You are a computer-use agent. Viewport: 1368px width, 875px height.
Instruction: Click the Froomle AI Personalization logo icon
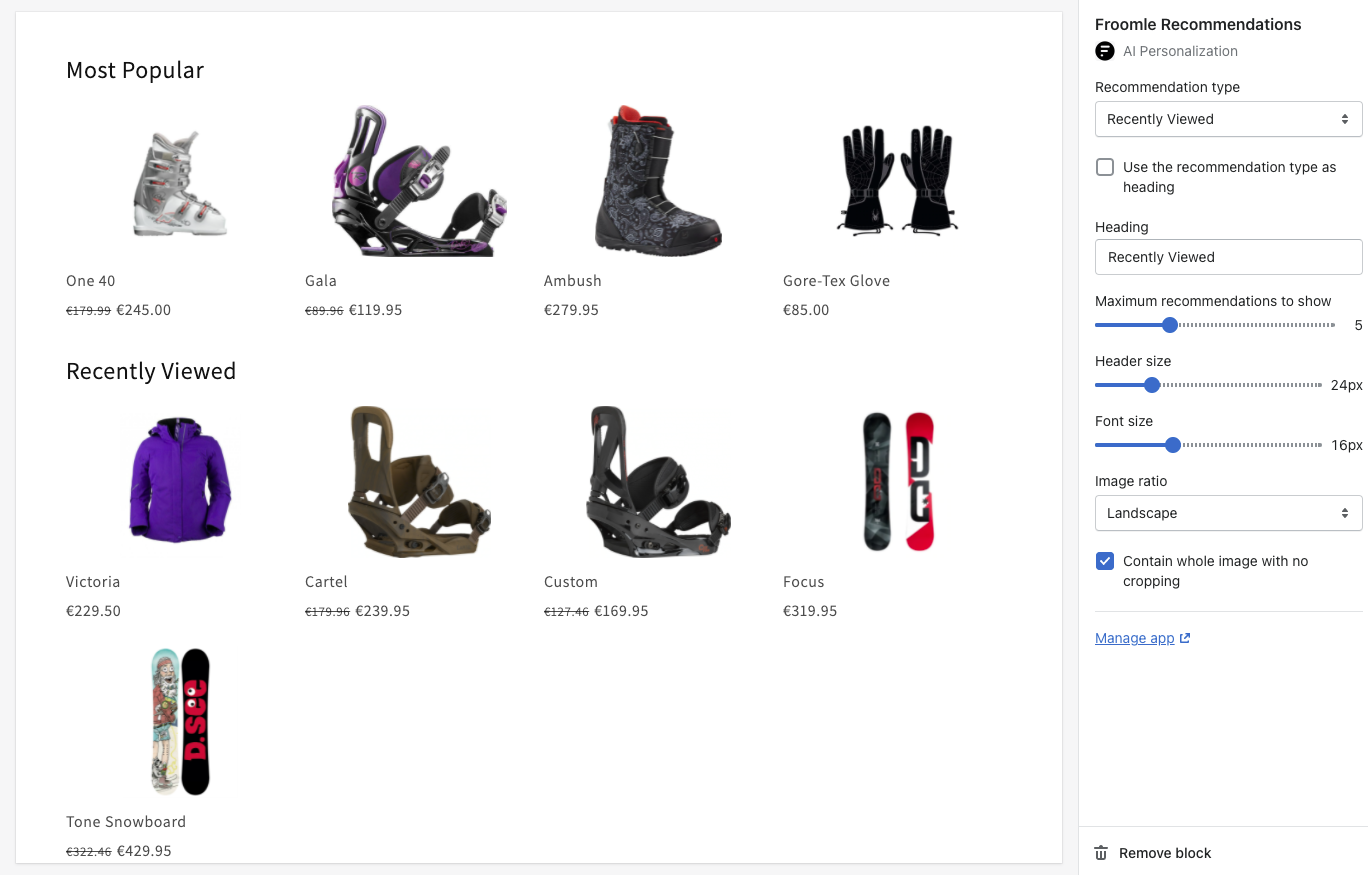[x=1104, y=51]
